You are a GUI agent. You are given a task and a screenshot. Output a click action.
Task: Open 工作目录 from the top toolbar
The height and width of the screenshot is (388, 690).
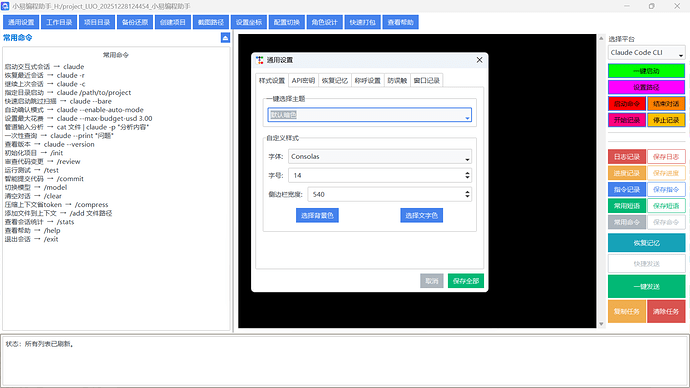click(x=59, y=22)
